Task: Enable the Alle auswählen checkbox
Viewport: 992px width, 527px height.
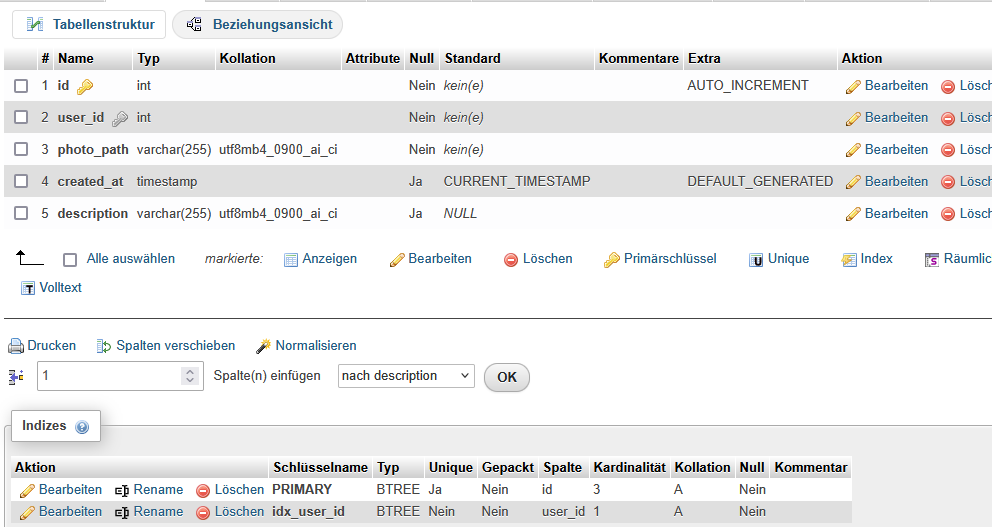Action: point(70,259)
